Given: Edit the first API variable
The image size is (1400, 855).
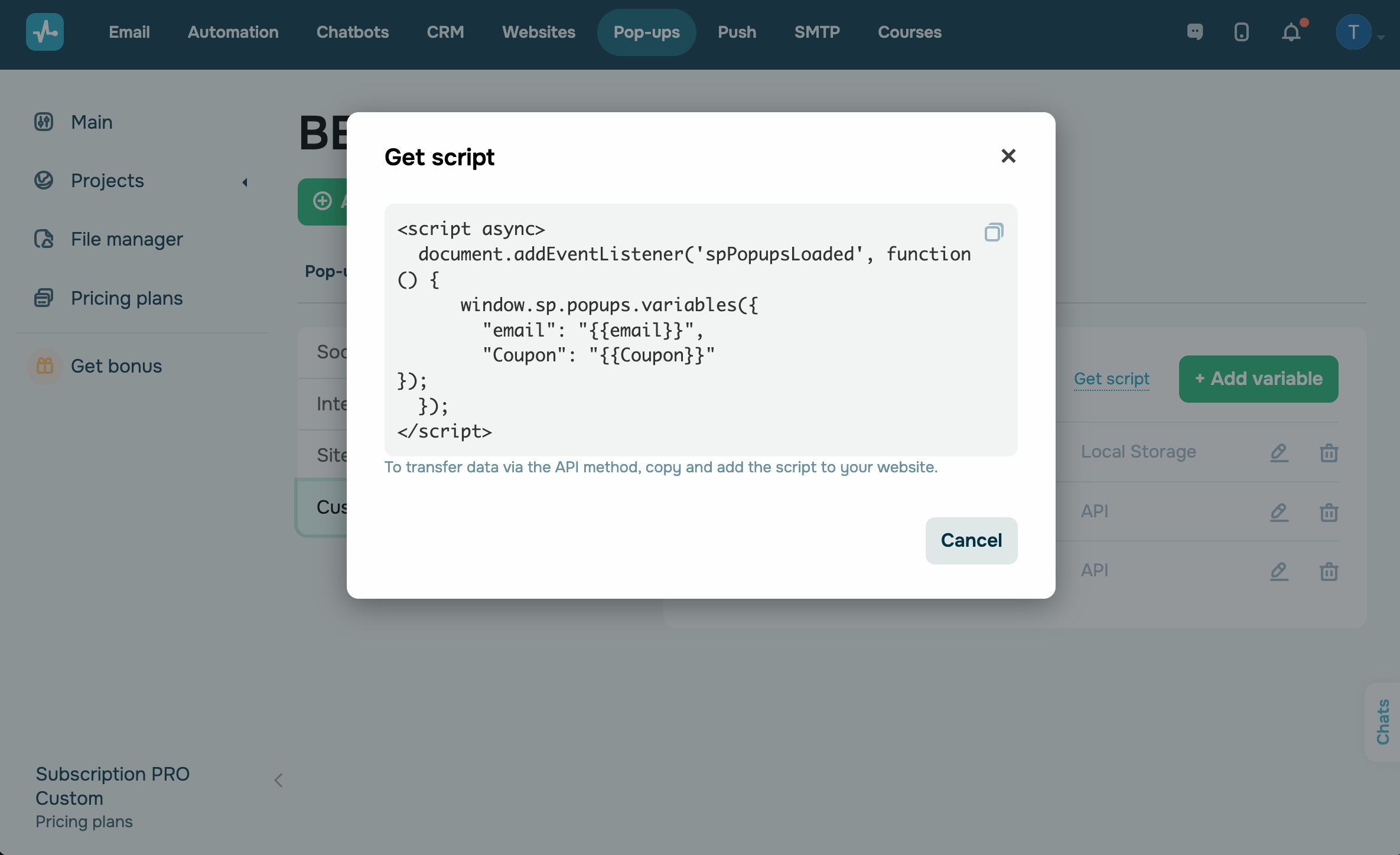Looking at the screenshot, I should [x=1279, y=511].
